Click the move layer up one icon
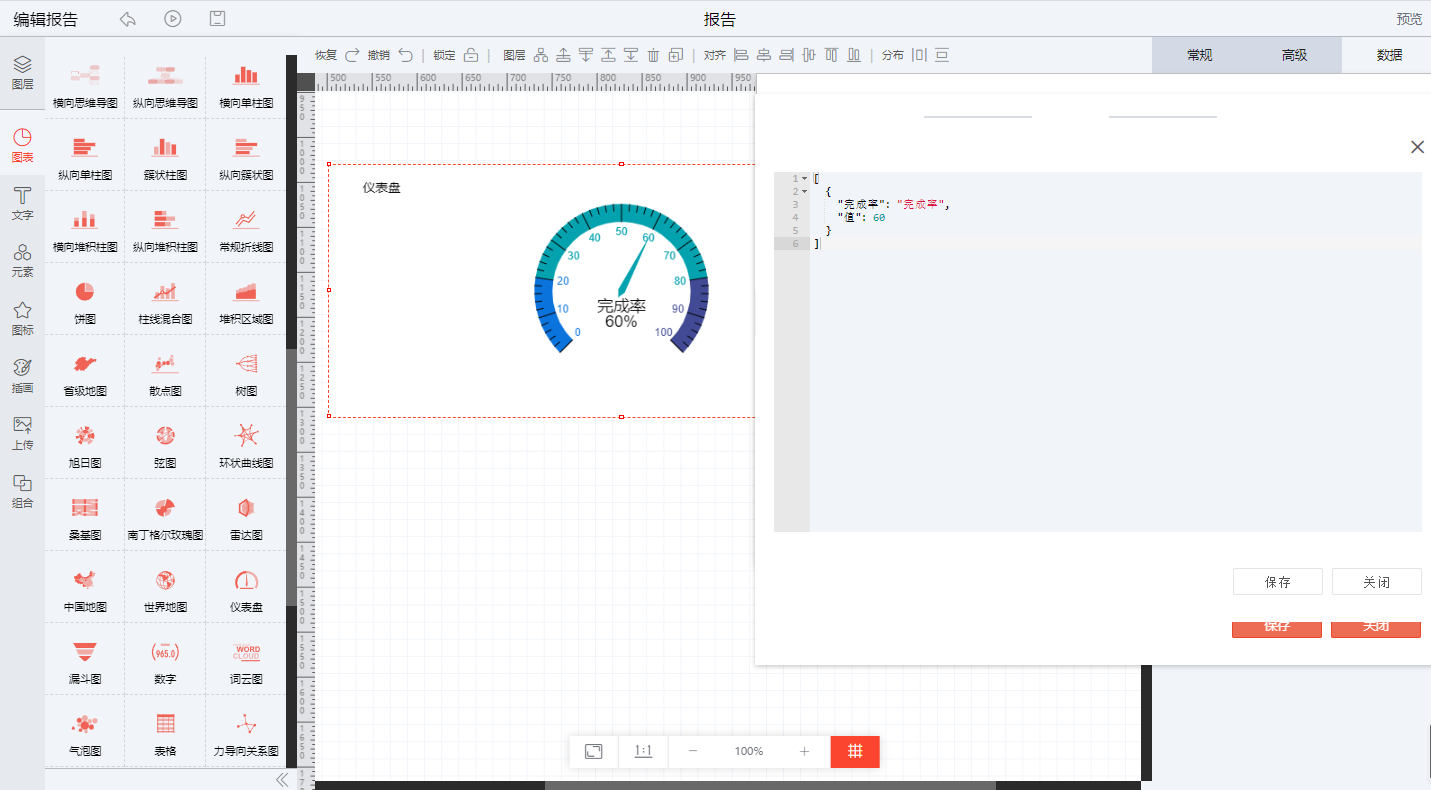The height and width of the screenshot is (790, 1431). pyautogui.click(x=564, y=55)
